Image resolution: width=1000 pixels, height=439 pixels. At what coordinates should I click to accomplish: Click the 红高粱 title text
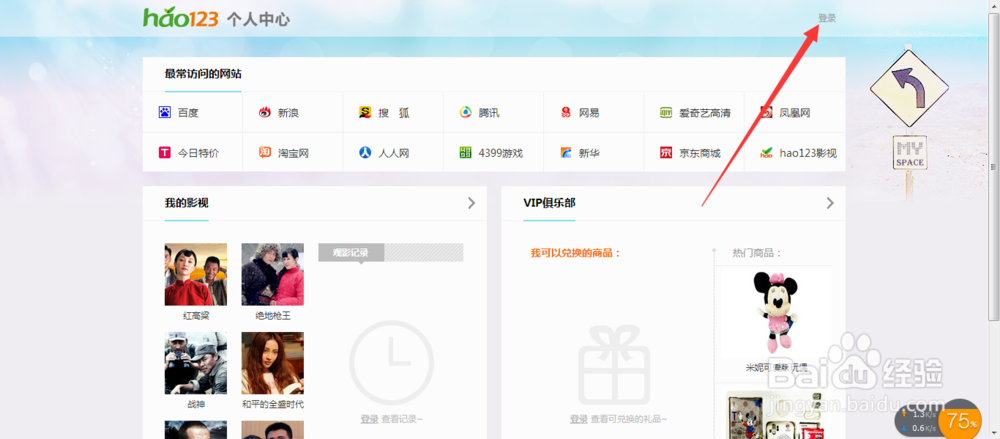pos(196,316)
